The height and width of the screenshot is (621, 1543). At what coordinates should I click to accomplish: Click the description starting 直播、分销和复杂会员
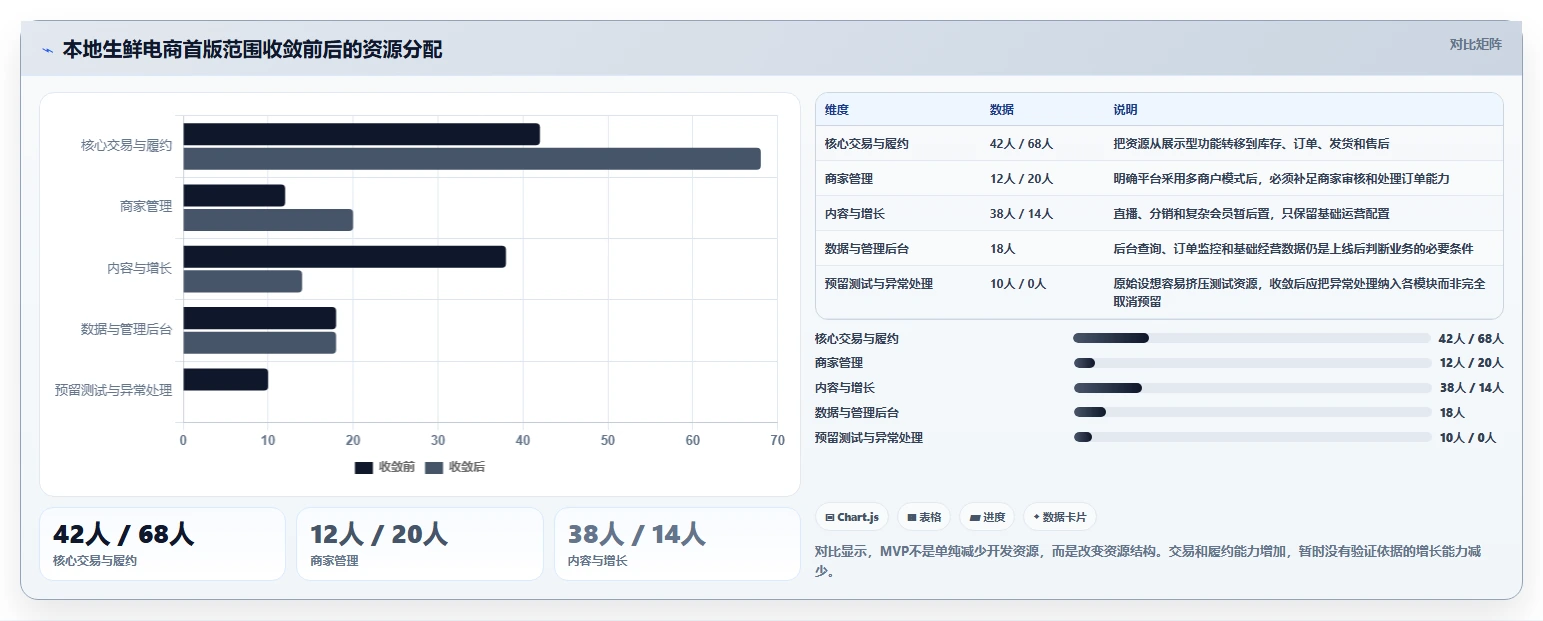tap(1251, 214)
